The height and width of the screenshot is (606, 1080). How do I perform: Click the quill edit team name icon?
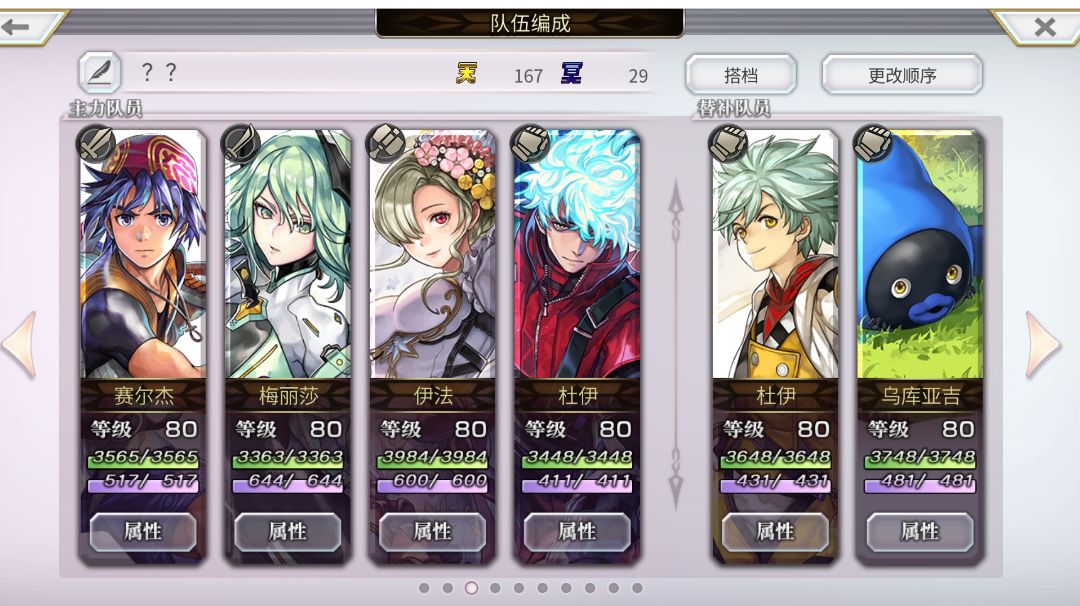(x=100, y=72)
